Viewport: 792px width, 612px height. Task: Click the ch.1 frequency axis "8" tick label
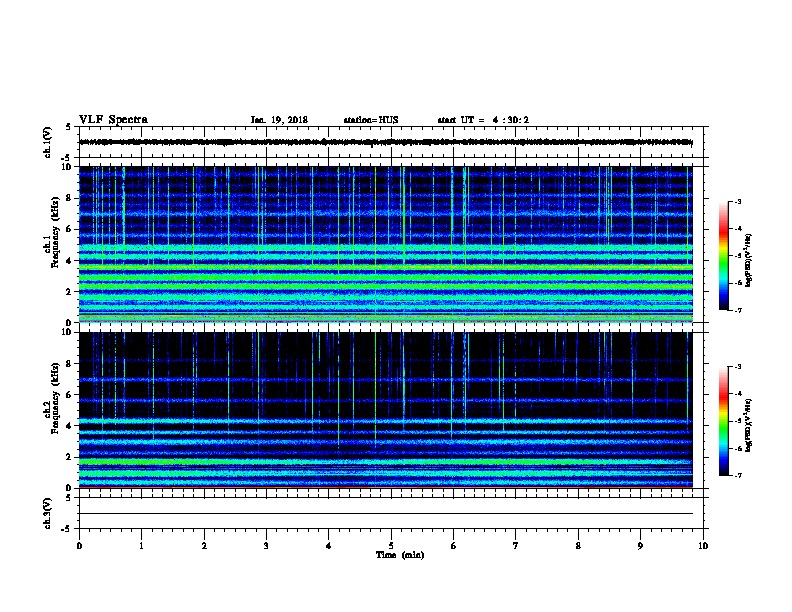point(70,198)
